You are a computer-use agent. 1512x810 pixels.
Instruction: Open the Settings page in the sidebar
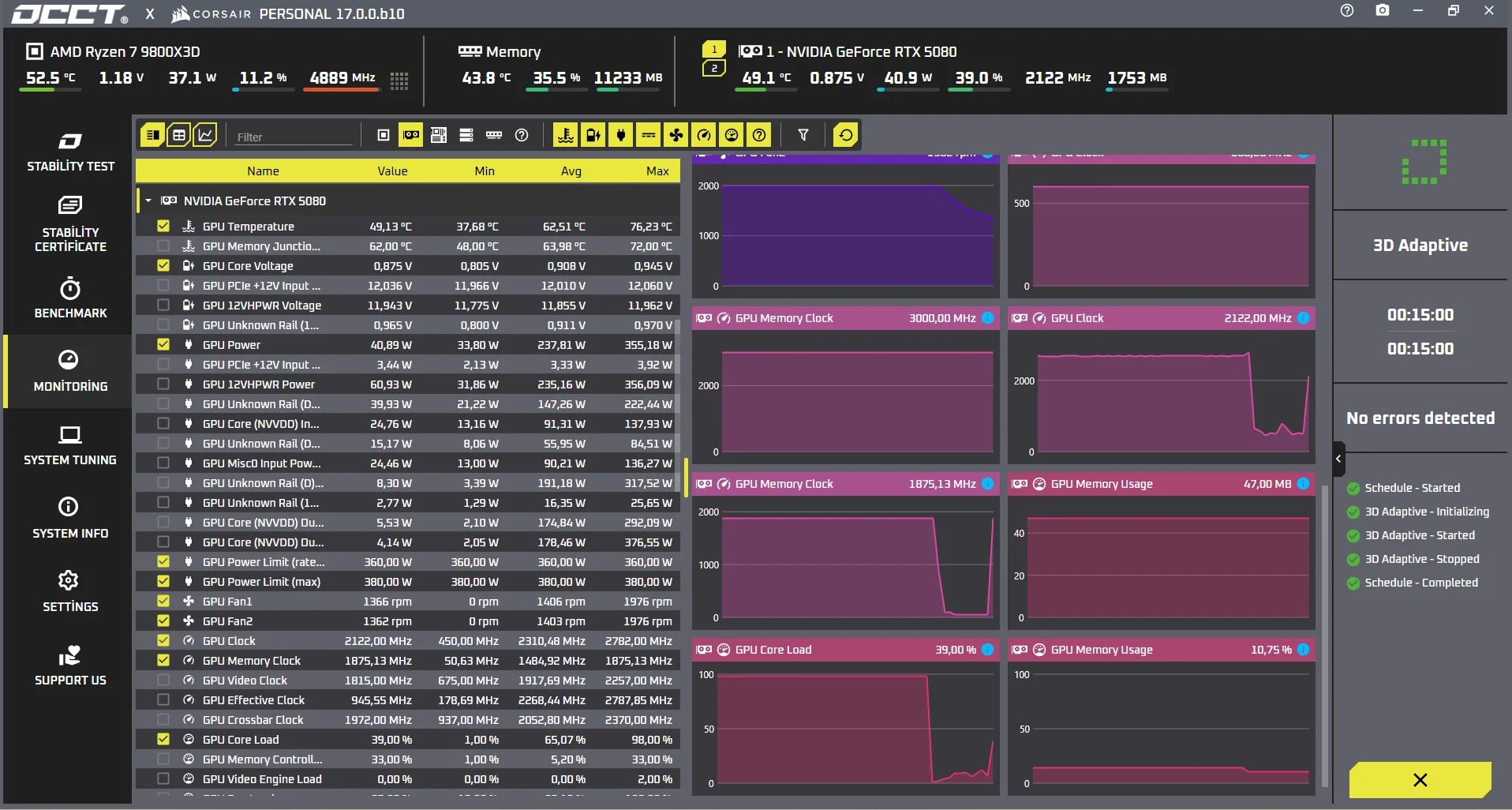point(70,591)
